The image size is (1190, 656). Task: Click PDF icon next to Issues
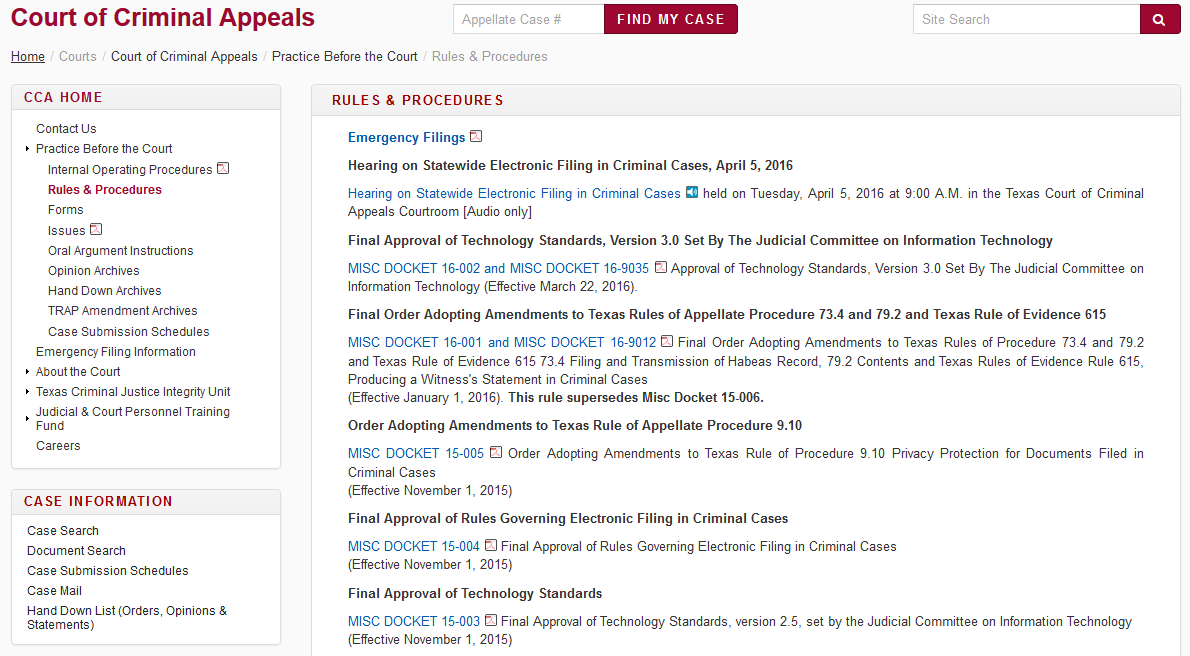[96, 229]
